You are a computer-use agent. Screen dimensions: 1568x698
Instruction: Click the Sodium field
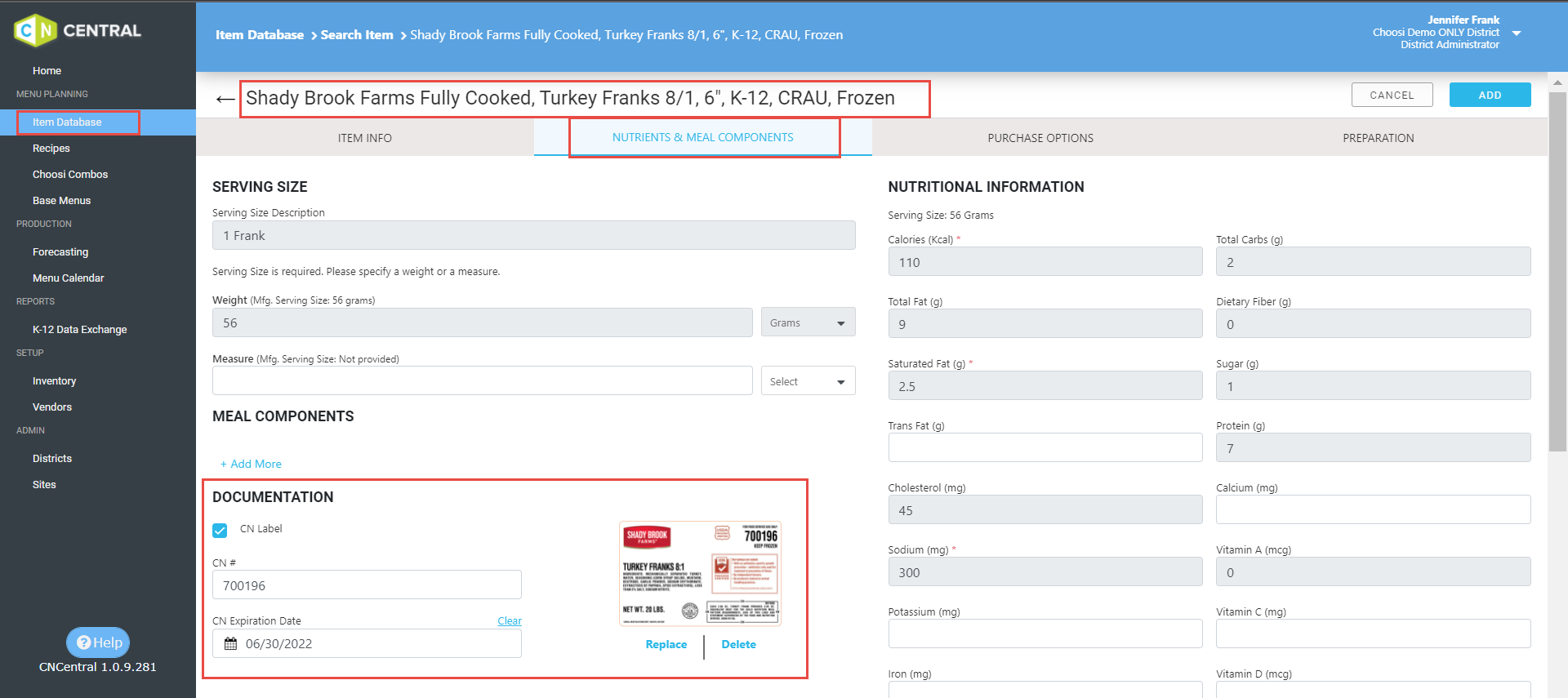[x=1045, y=572]
